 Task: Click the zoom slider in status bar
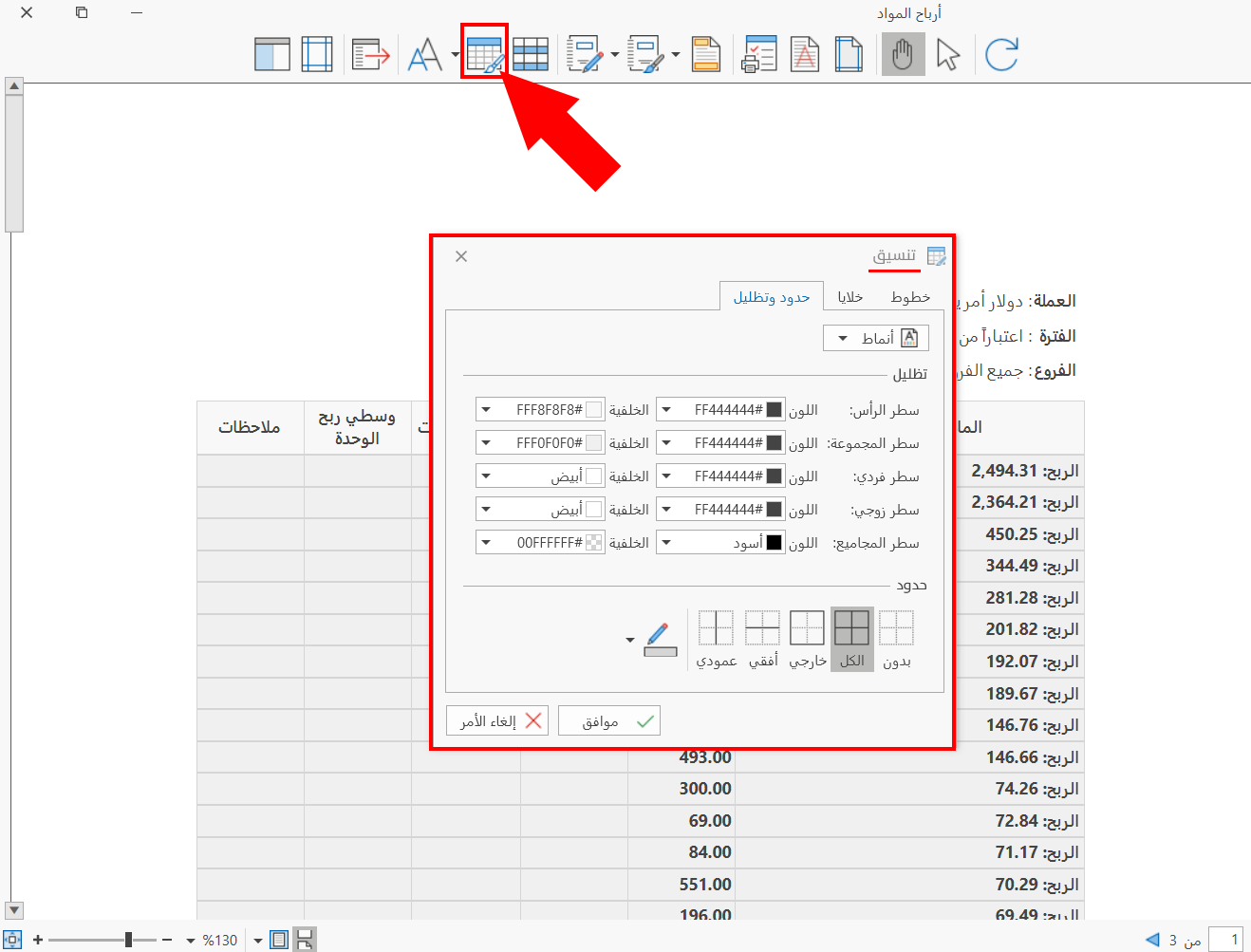[103, 940]
